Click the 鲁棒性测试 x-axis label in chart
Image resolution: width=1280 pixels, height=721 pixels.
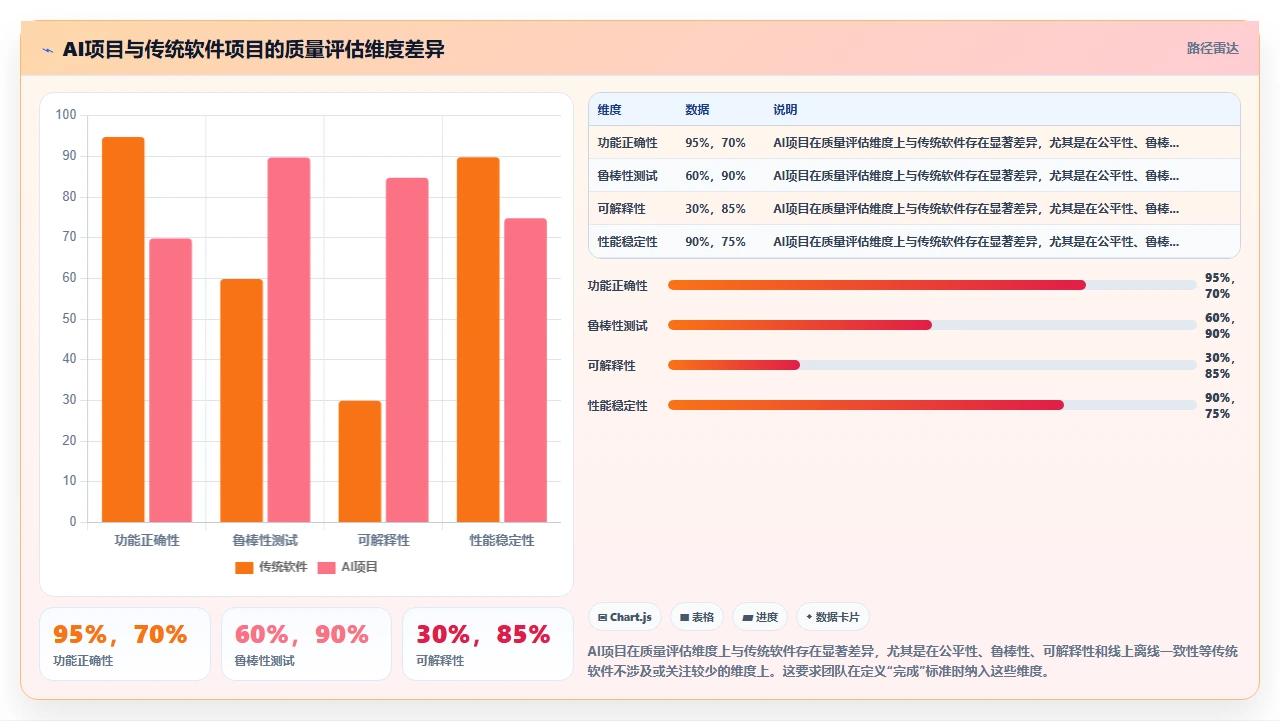pos(265,540)
